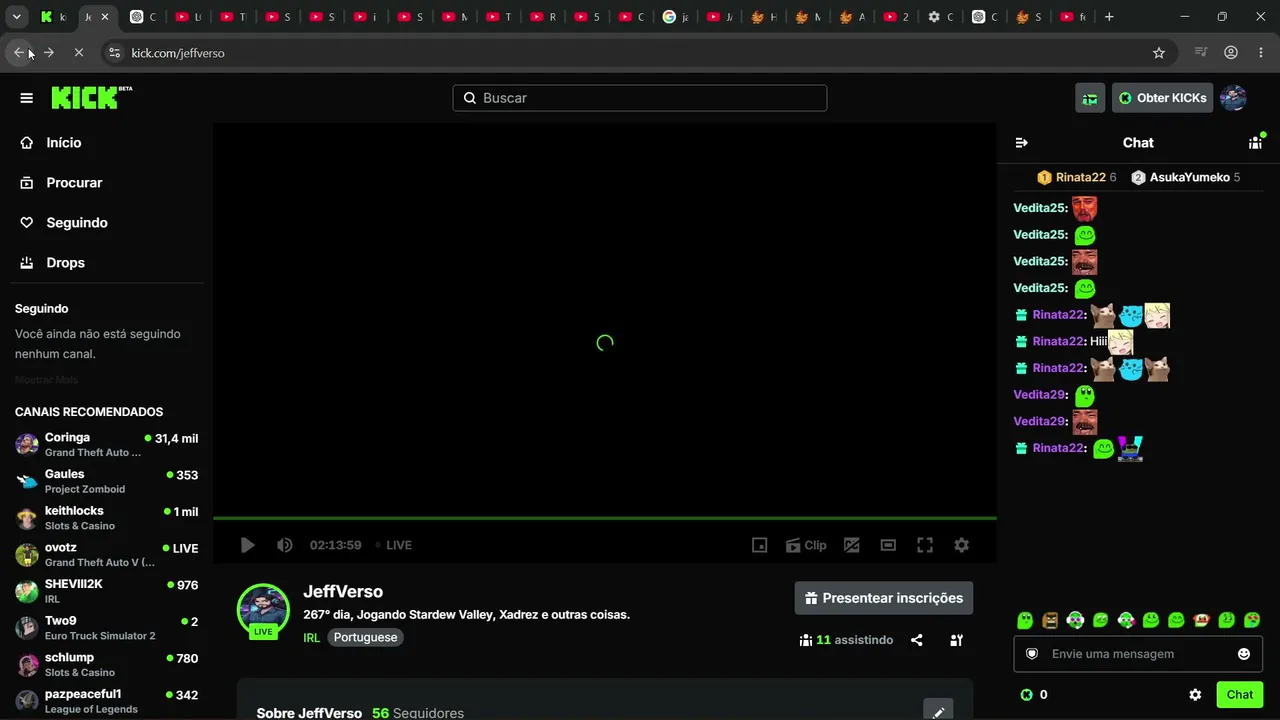Send message with the green Chat button
Image resolution: width=1280 pixels, height=720 pixels.
tap(1240, 695)
